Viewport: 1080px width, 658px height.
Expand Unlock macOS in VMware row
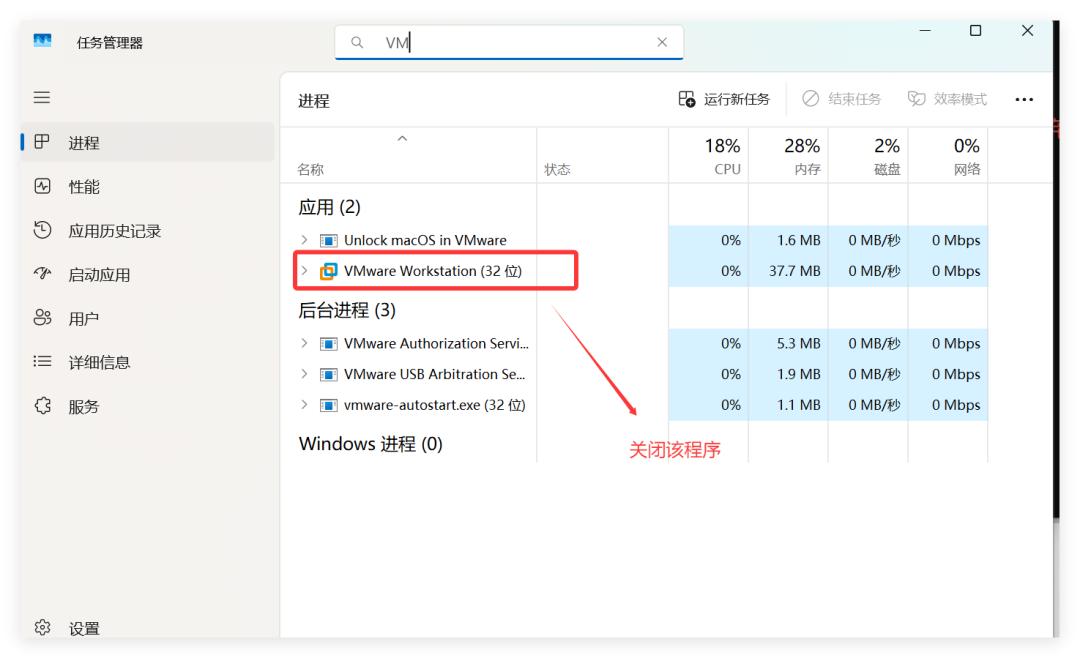tap(304, 240)
